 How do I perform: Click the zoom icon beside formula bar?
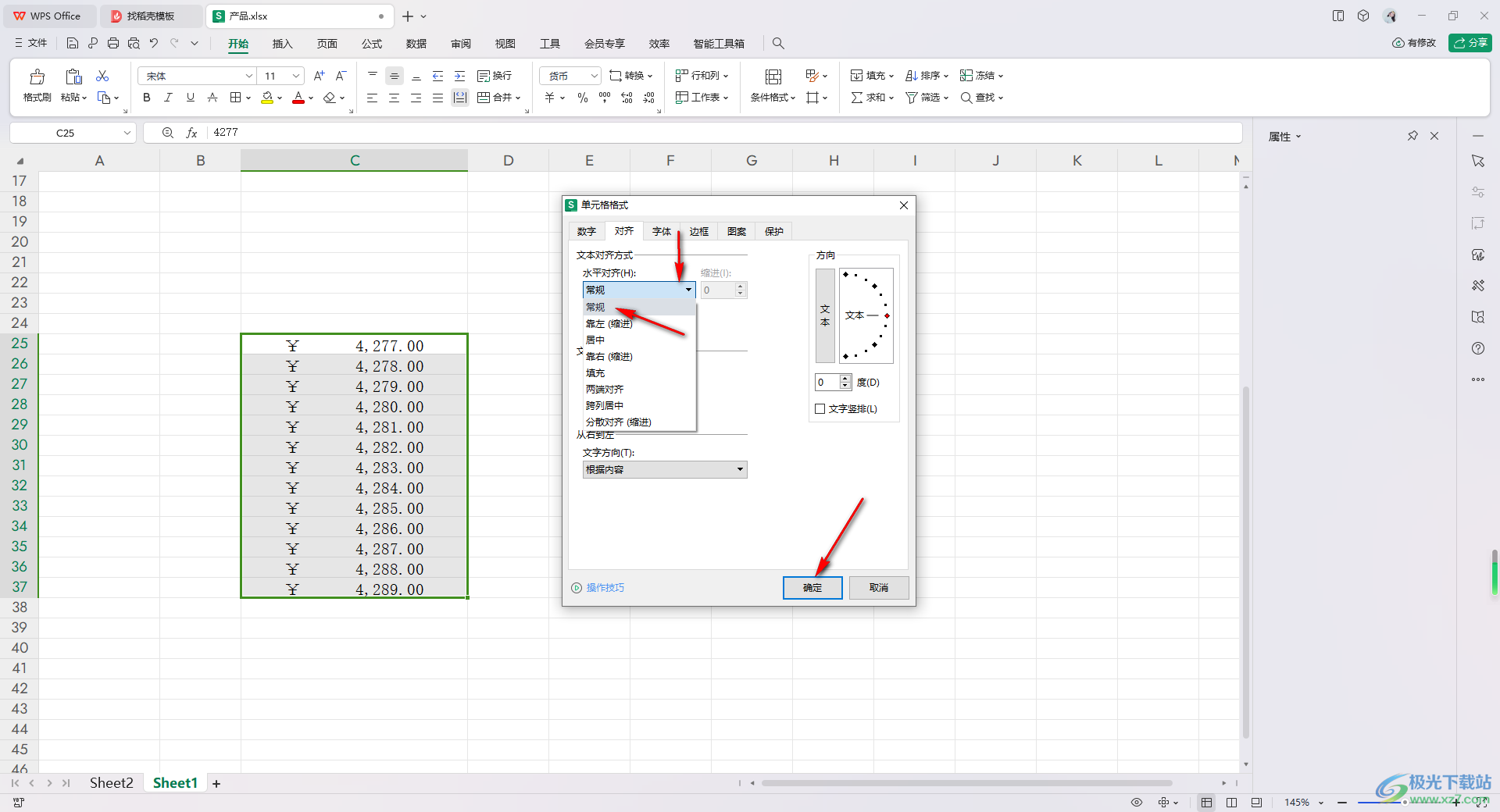tap(167, 133)
